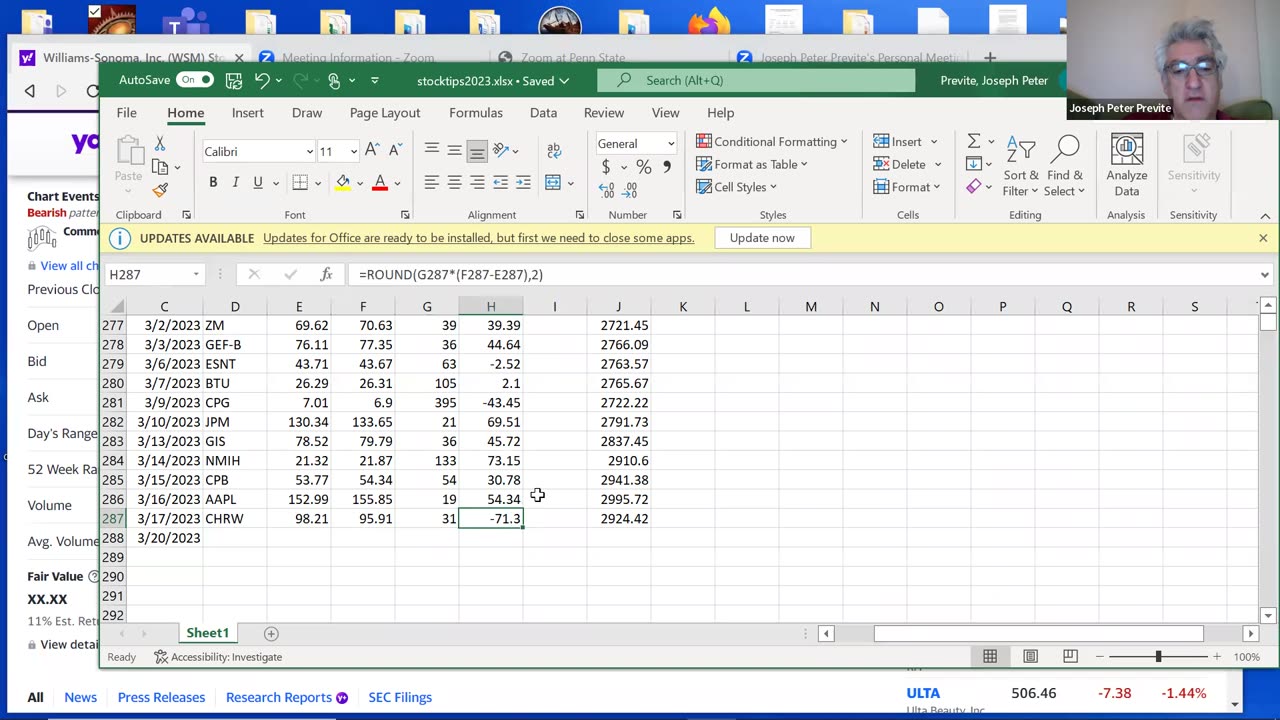Open the File menu
The height and width of the screenshot is (720, 1280).
[126, 113]
